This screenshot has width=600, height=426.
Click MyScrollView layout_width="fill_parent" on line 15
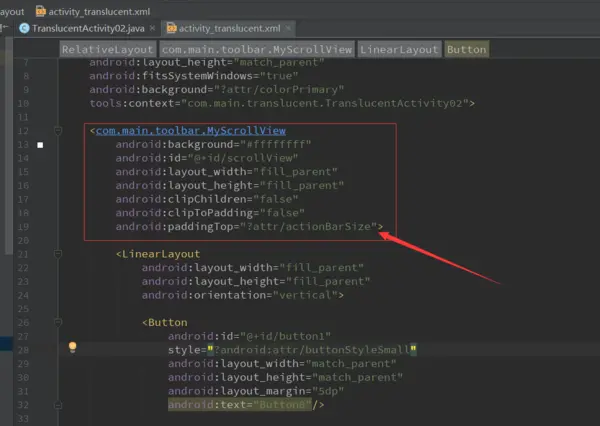227,172
